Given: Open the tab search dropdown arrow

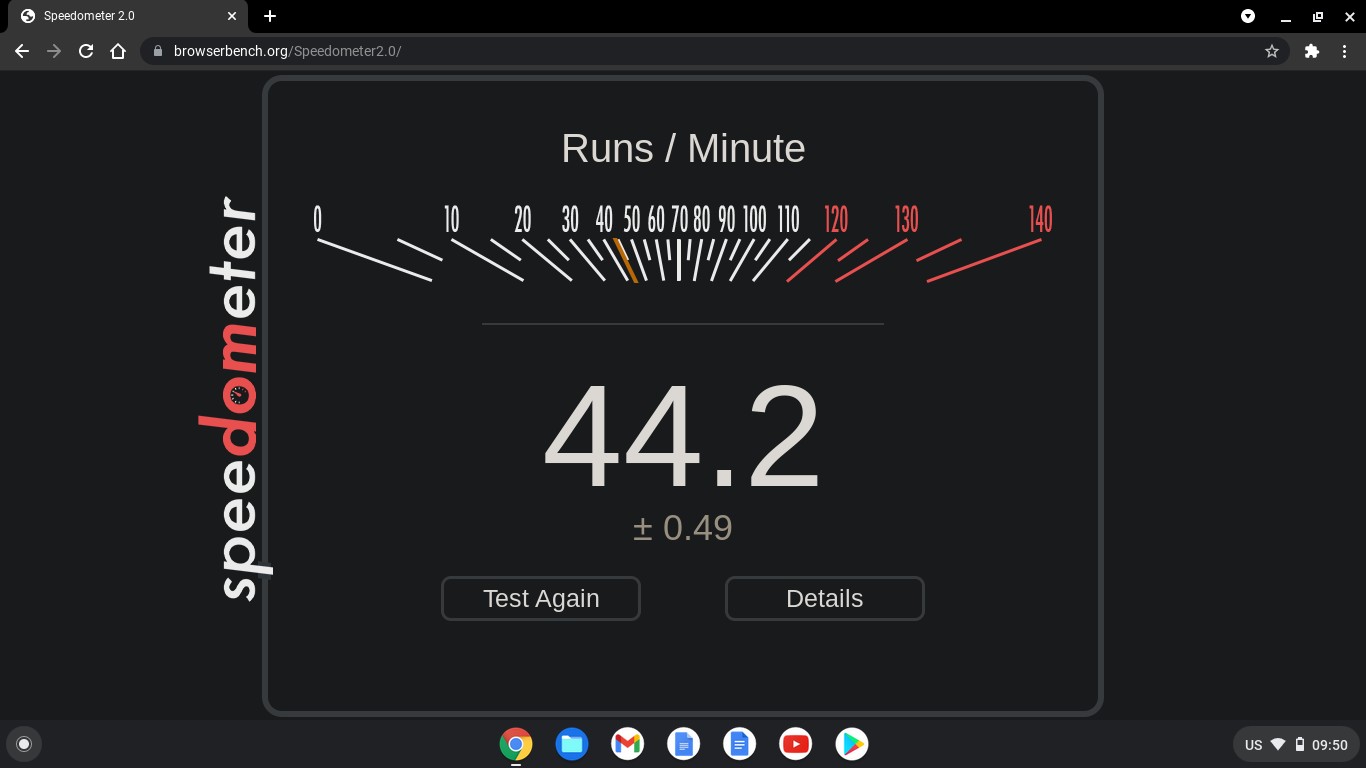Looking at the screenshot, I should click(x=1248, y=16).
